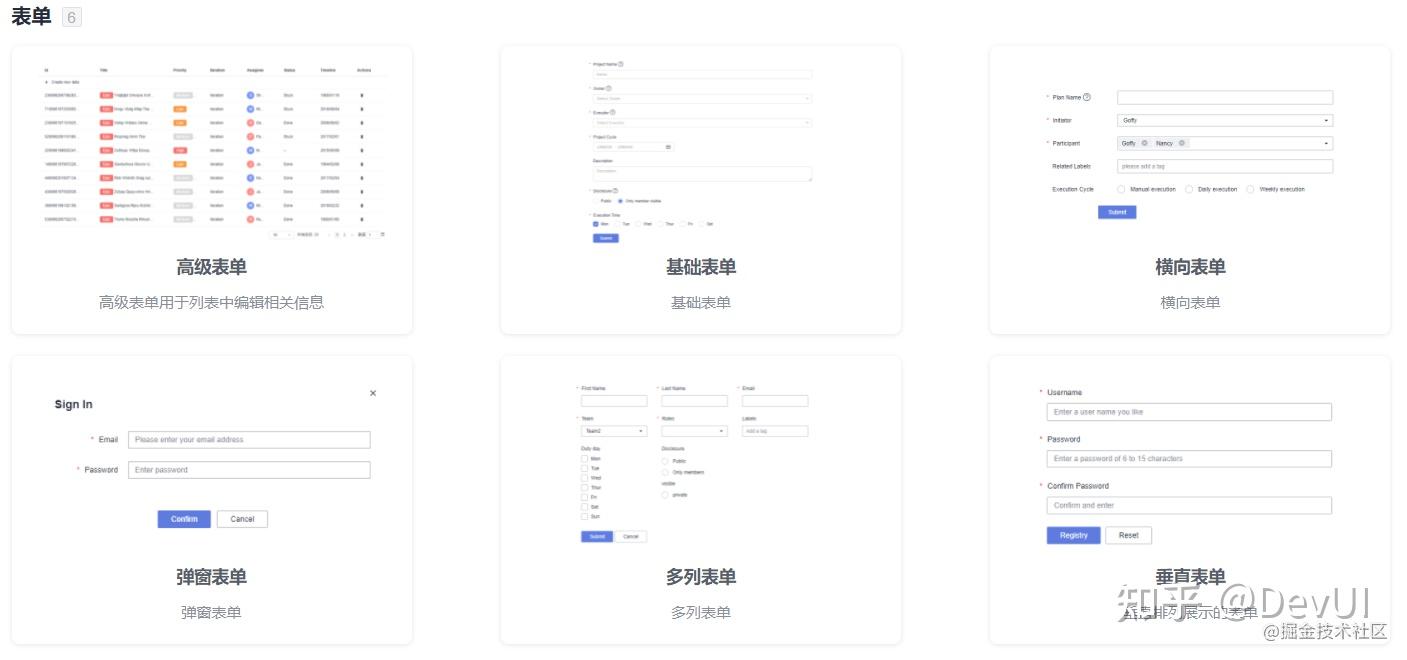
Task: Click the Description textarea in basic form
Action: (x=702, y=174)
